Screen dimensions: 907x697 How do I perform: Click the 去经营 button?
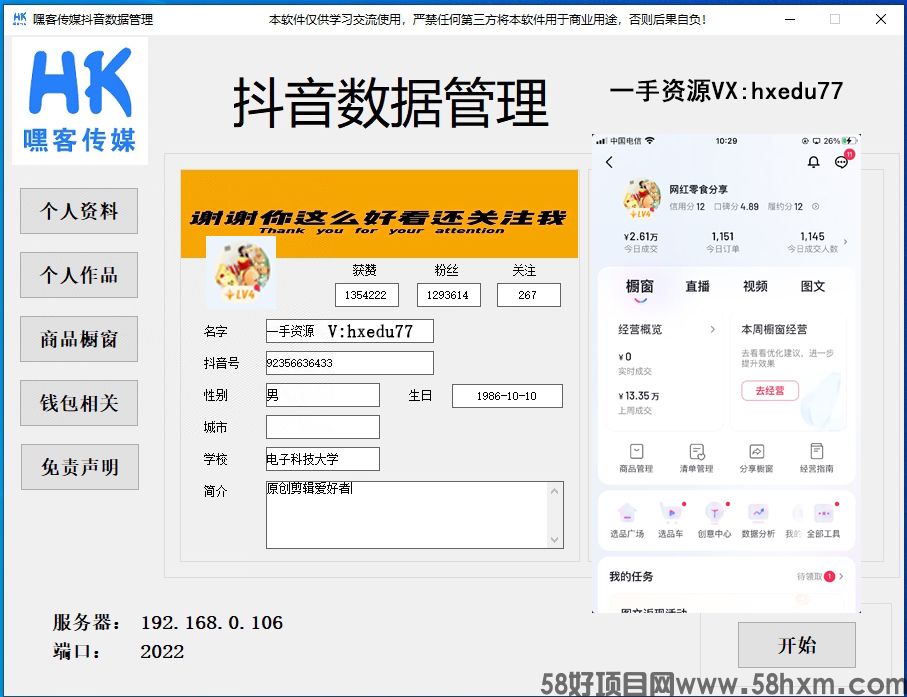click(x=770, y=391)
